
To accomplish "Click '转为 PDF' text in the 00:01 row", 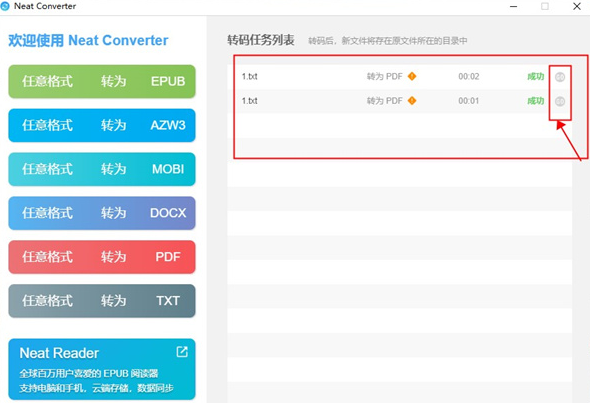I will click(385, 101).
